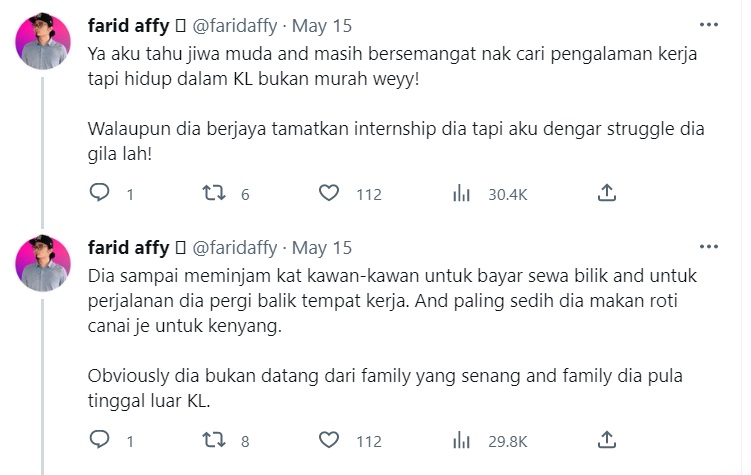Image resolution: width=751 pixels, height=475 pixels.
Task: View analytics of tweet with 30.4K views
Action: [x=462, y=194]
